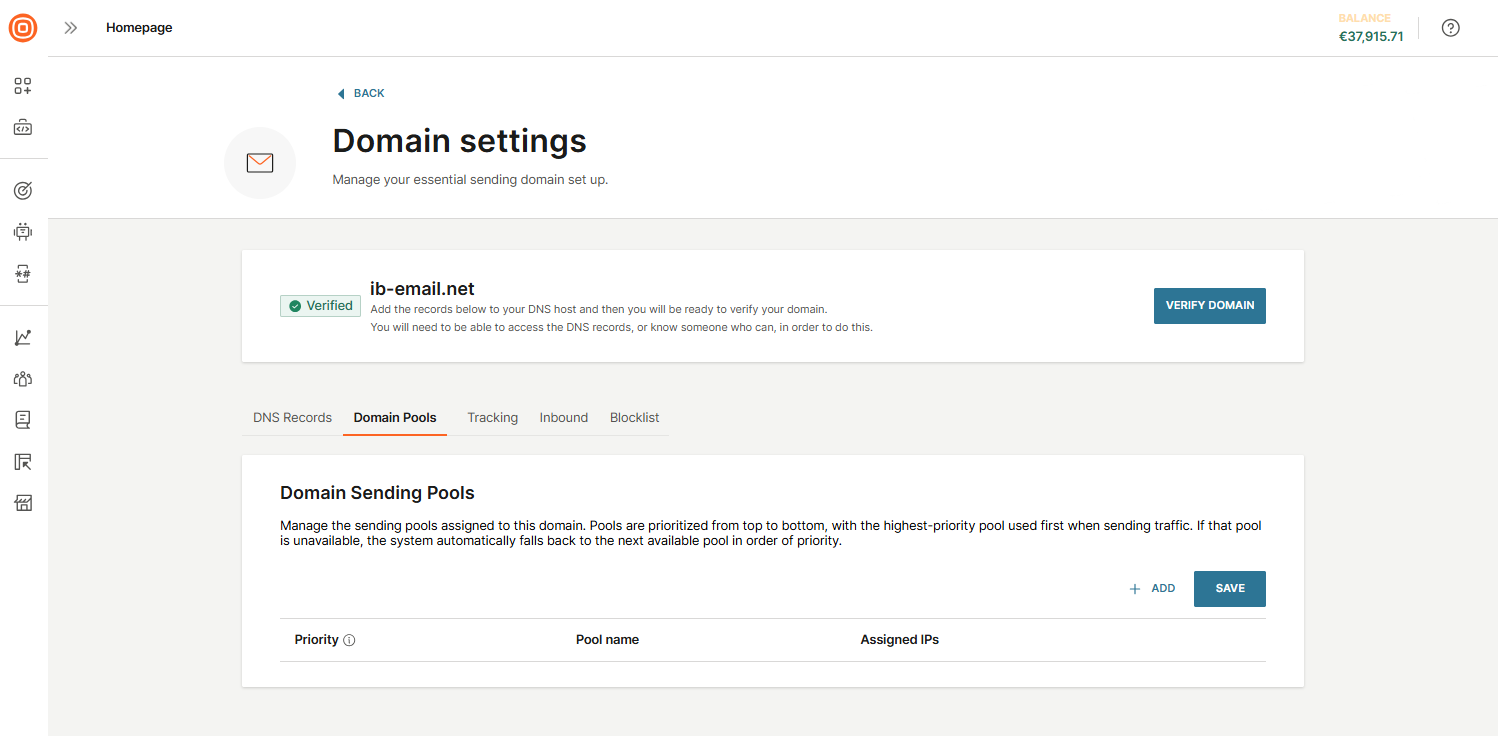This screenshot has height=736, width=1498.
Task: Open the marketplace storefront icon
Action: coord(22,502)
